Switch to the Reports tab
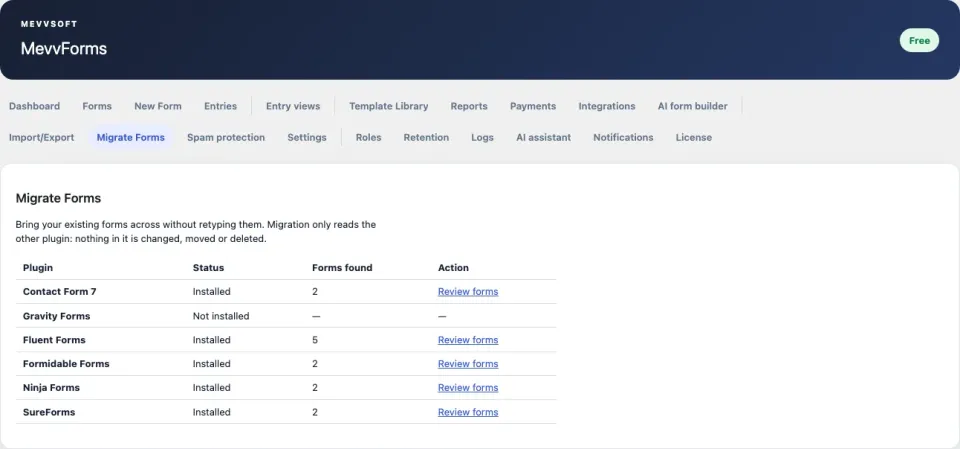 click(469, 106)
